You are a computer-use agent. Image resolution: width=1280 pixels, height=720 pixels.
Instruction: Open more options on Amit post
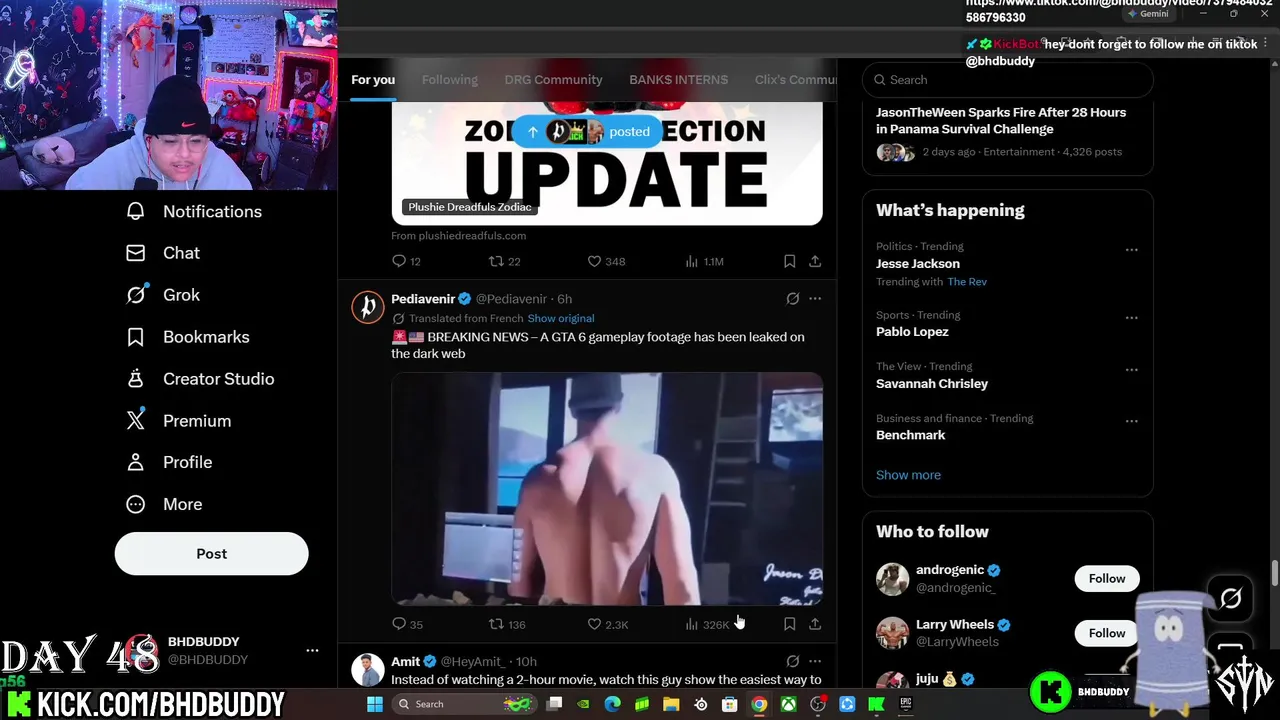[815, 661]
